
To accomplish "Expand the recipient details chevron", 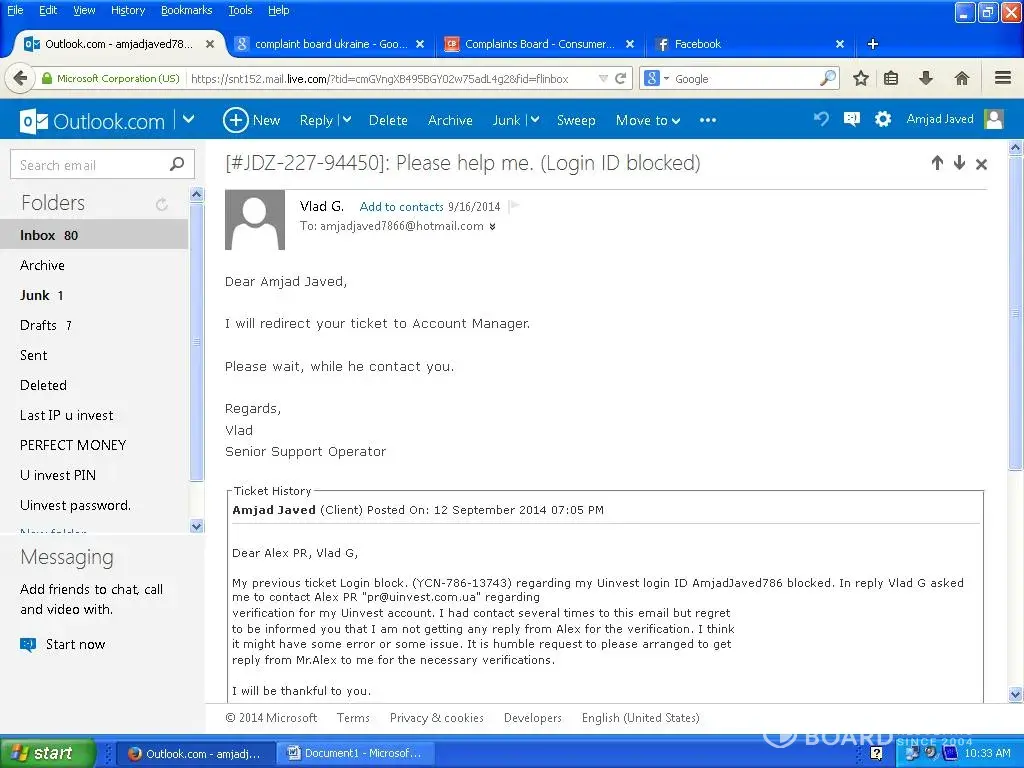I will (492, 227).
